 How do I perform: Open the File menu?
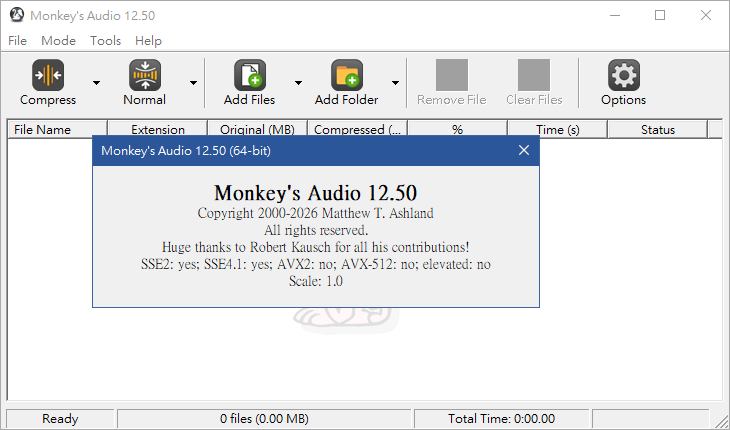click(18, 41)
